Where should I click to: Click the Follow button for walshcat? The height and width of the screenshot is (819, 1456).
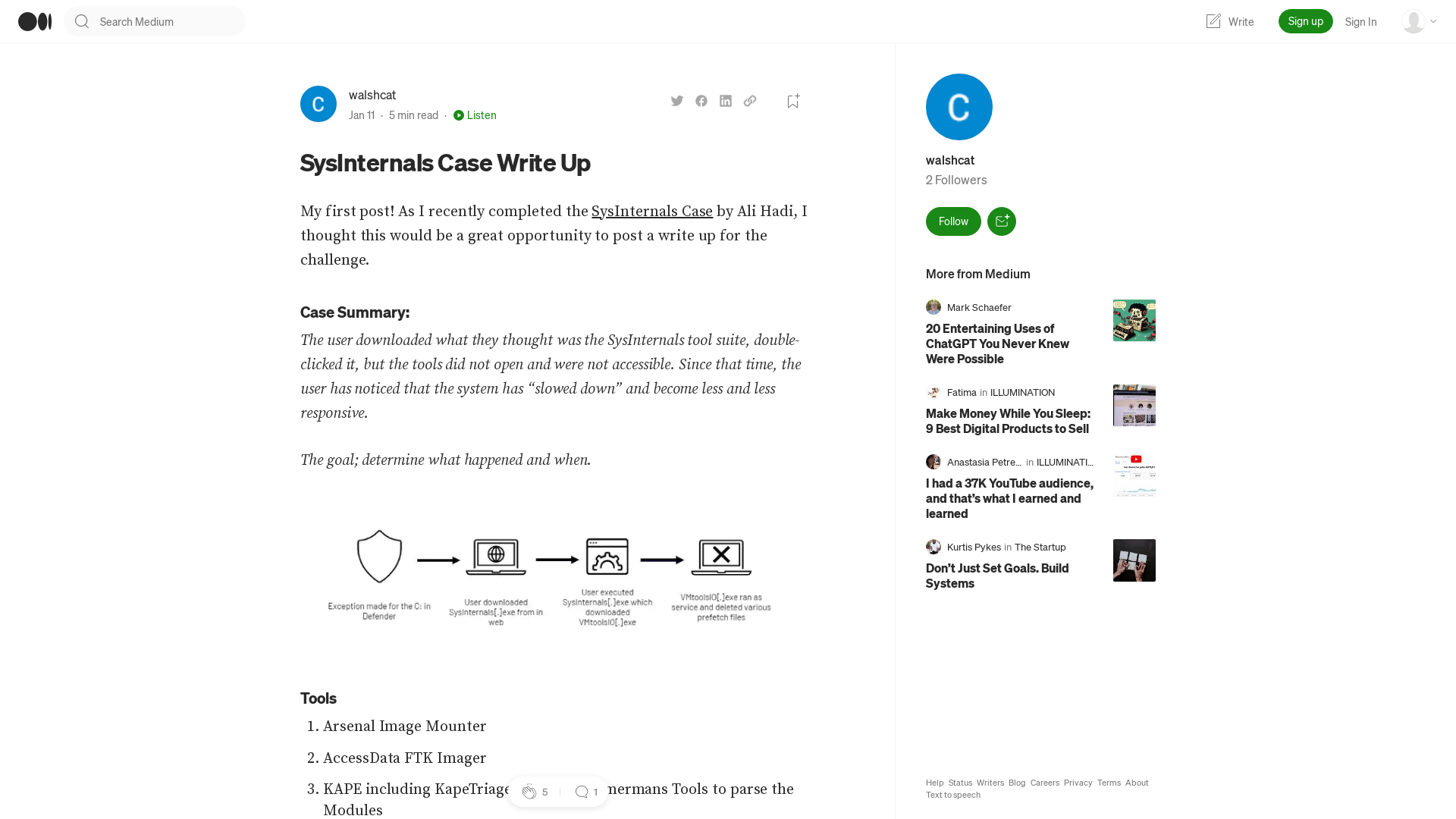953,221
